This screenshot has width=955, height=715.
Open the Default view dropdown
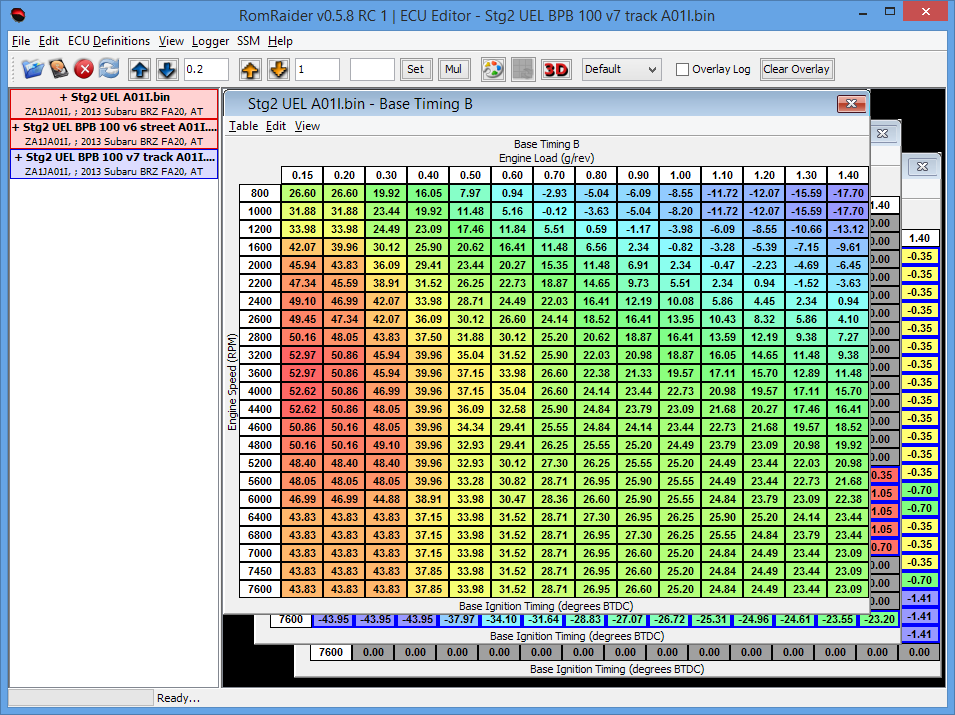pos(621,69)
